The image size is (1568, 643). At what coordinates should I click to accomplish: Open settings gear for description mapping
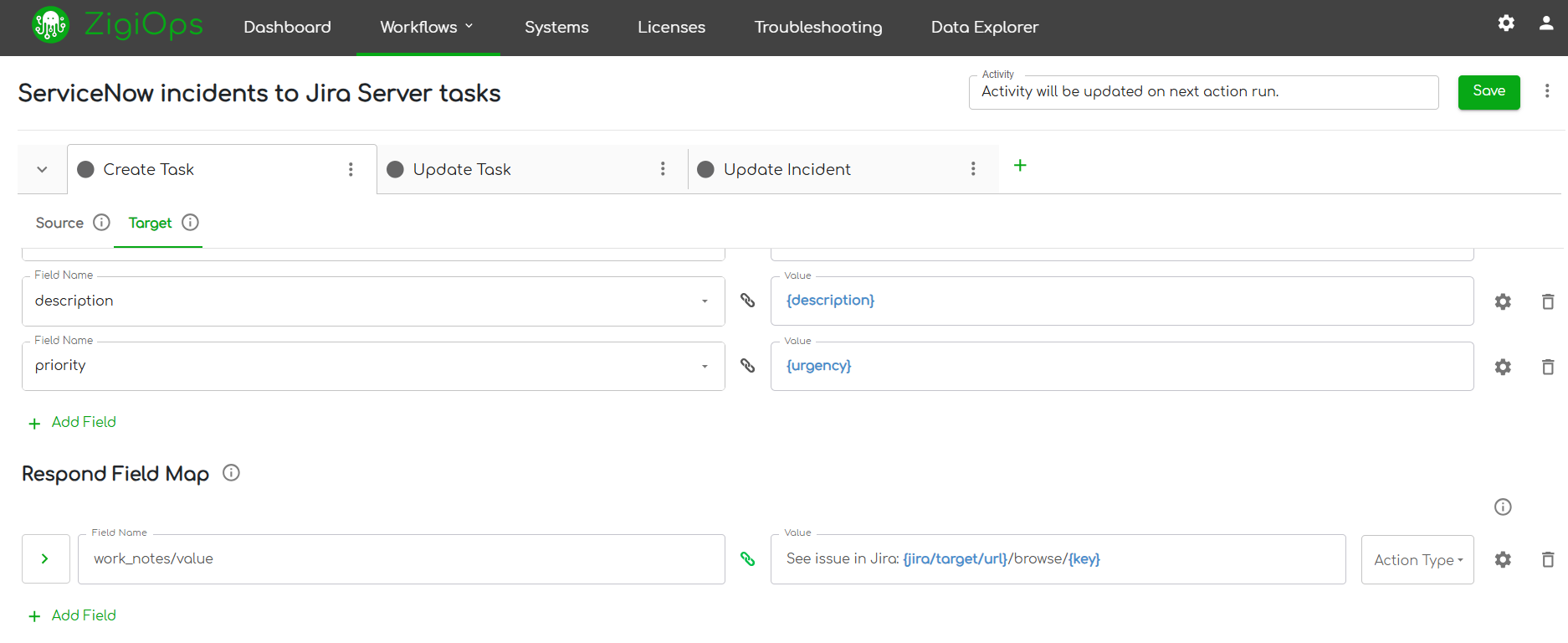(x=1503, y=301)
